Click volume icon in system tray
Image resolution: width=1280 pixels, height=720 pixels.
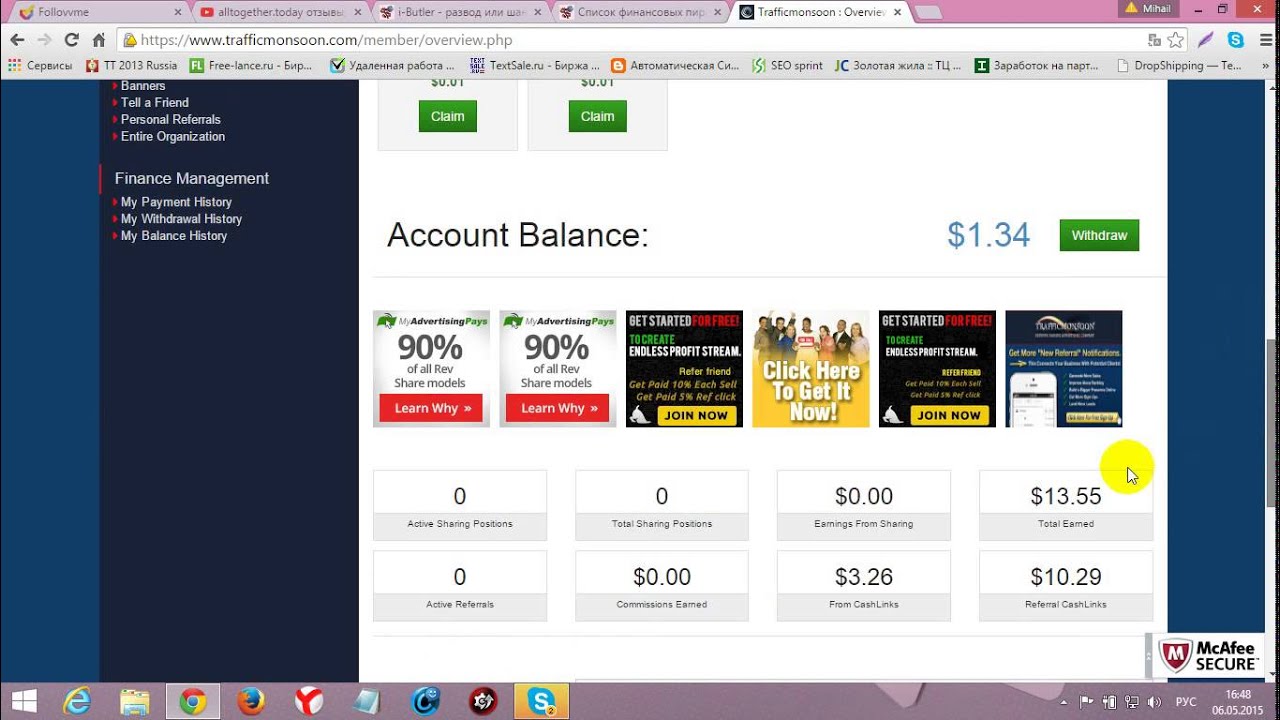1155,702
